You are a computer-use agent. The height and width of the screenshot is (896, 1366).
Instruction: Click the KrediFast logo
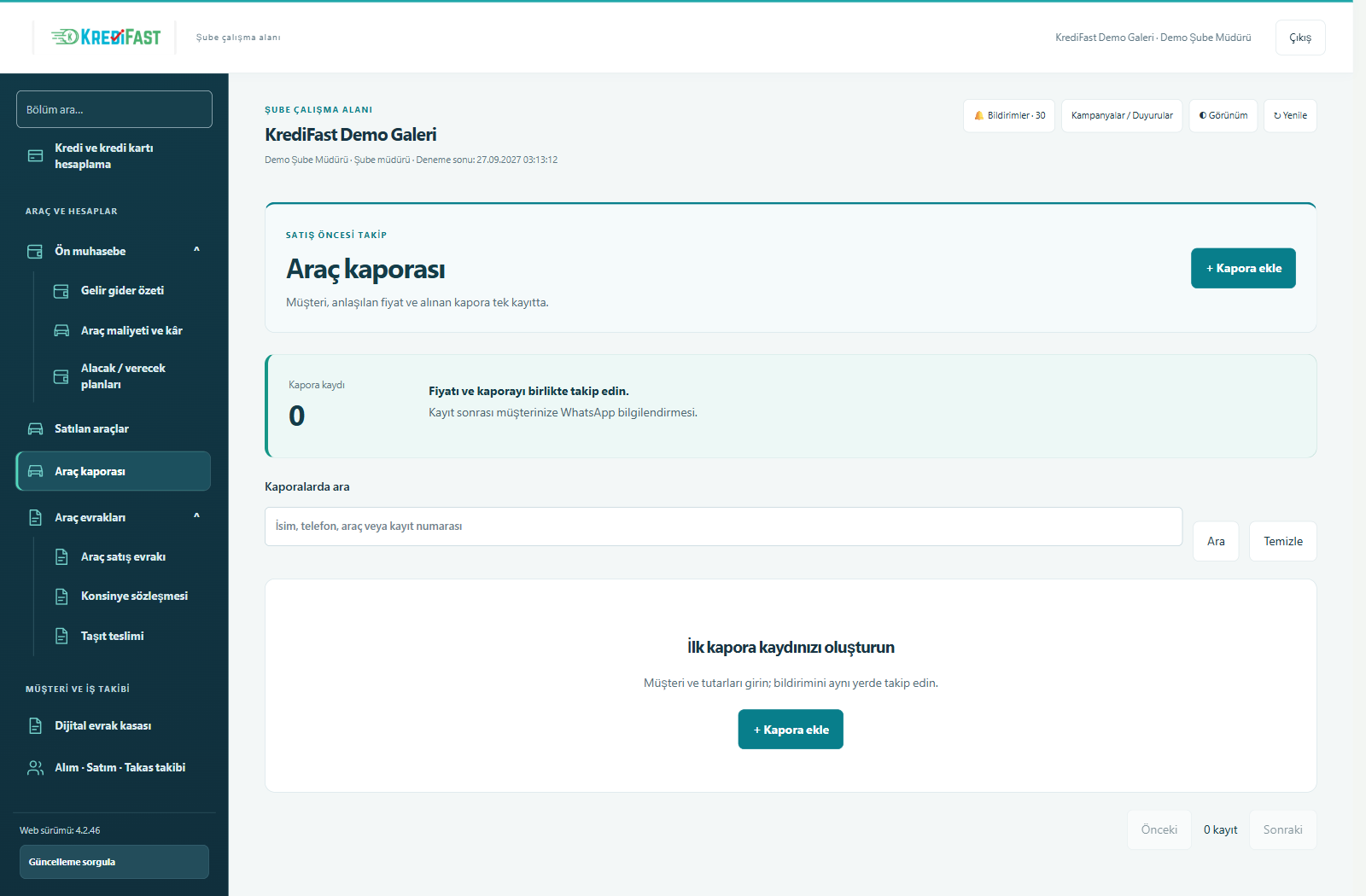click(106, 37)
